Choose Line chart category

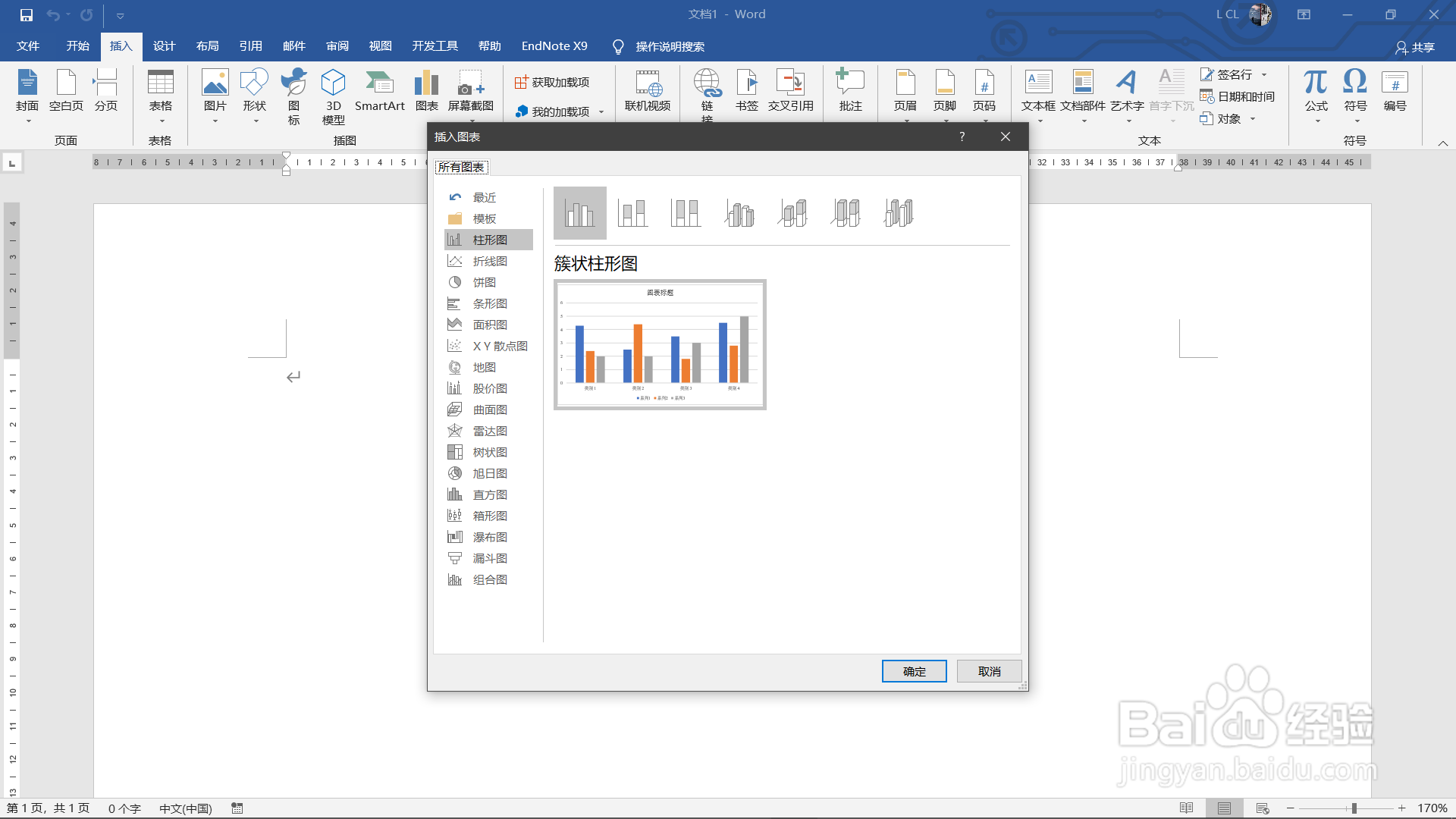pos(489,261)
